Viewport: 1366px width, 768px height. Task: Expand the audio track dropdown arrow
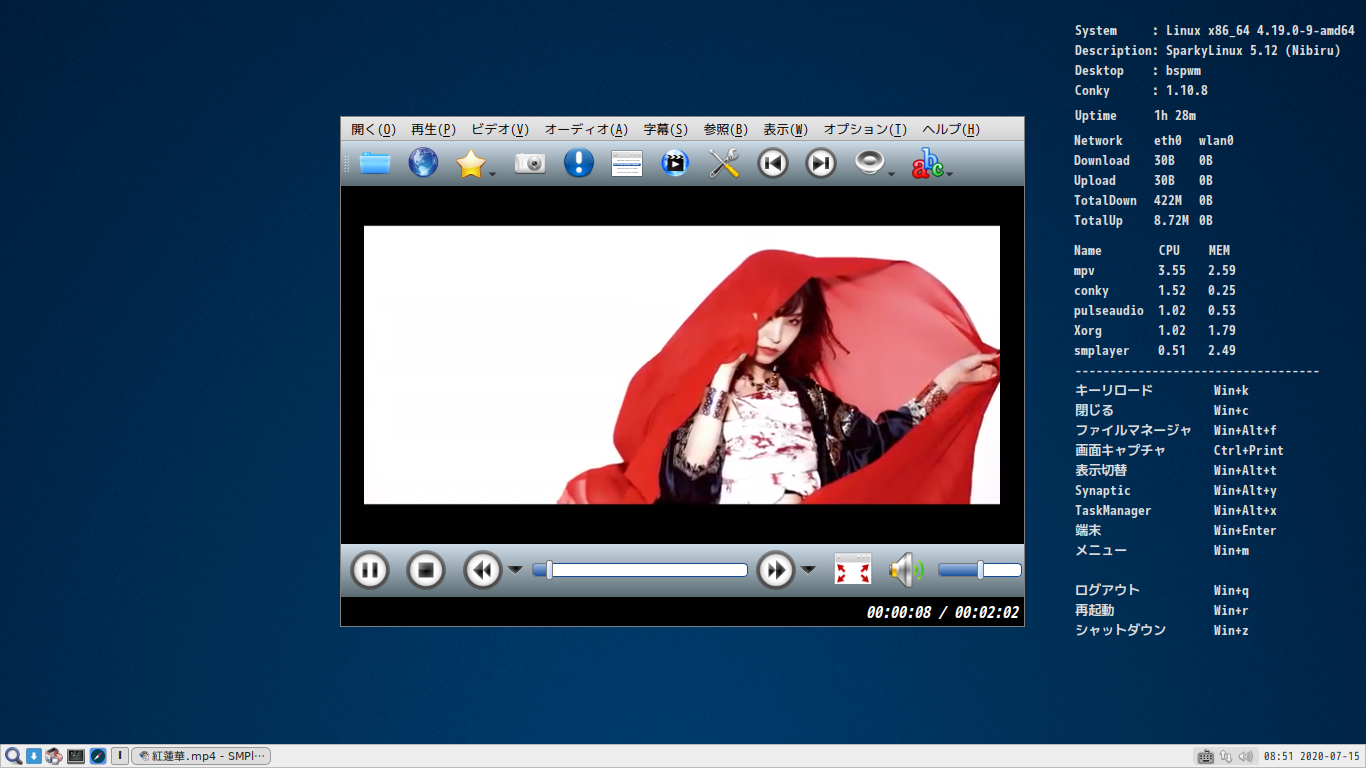pos(891,174)
